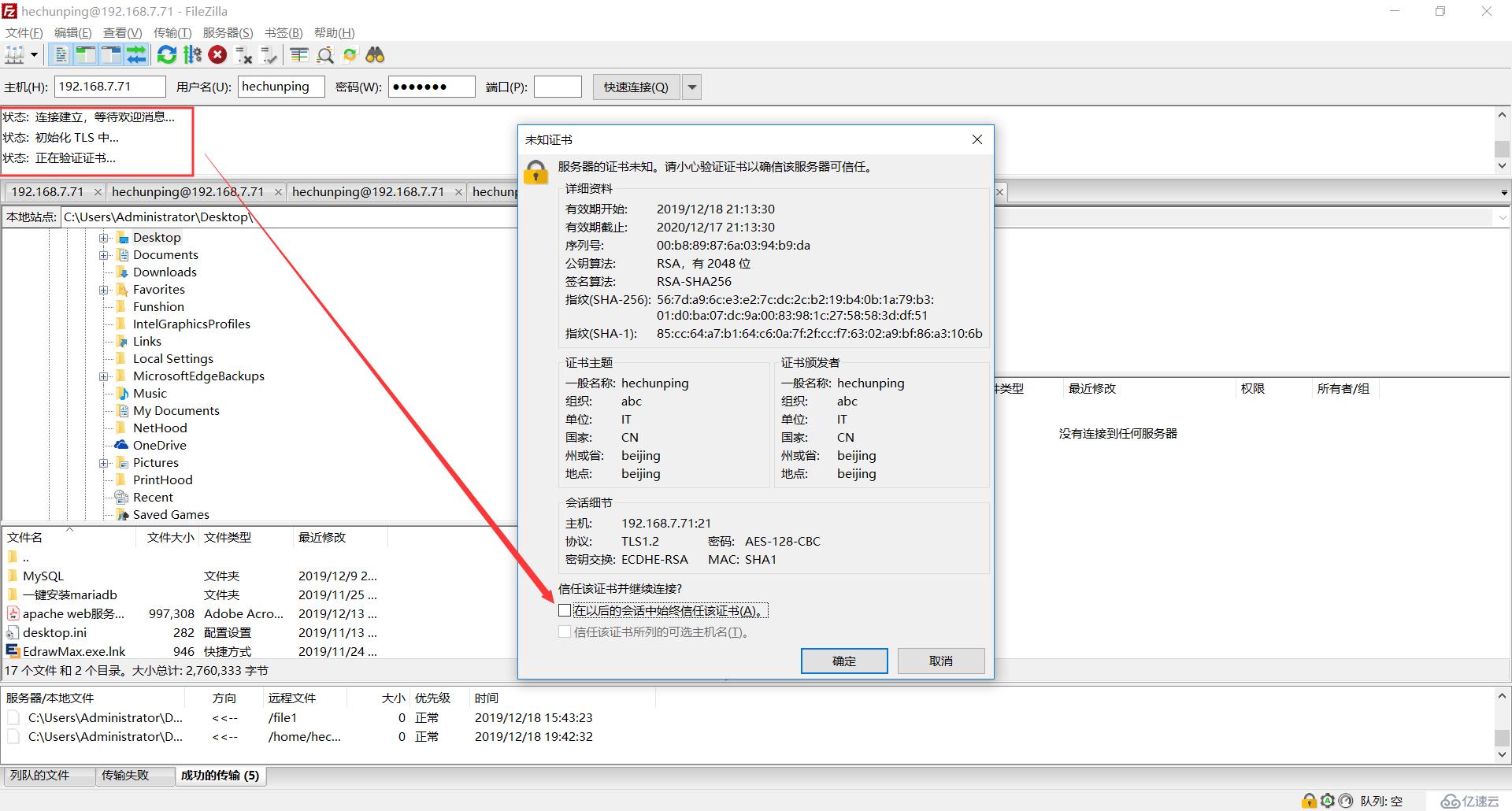
Task: Open the 传输(T) menu
Action: (172, 32)
